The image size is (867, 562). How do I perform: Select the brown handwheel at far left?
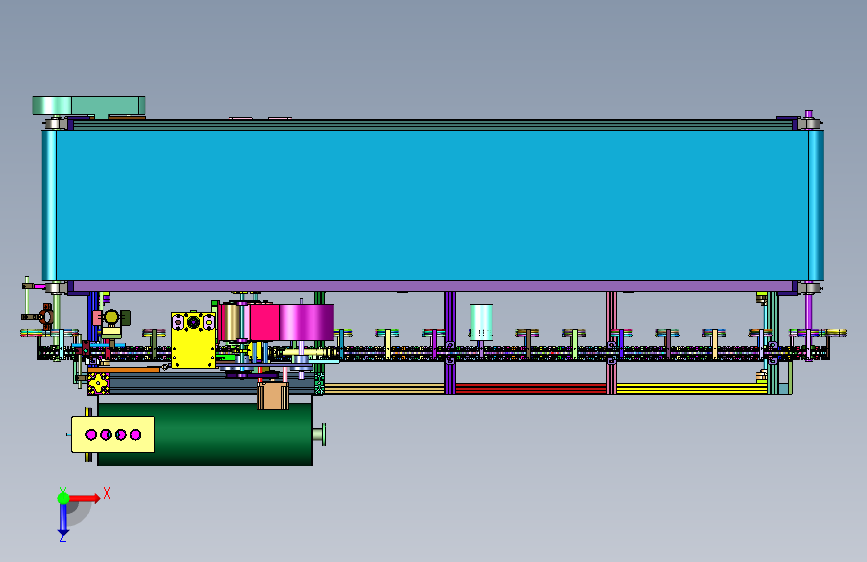[47, 316]
